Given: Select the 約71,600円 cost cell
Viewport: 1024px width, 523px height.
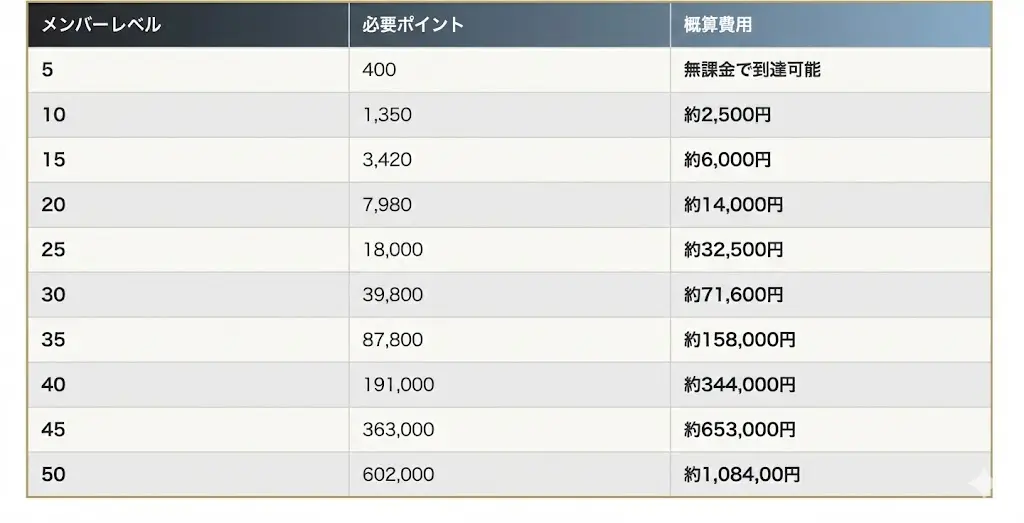Looking at the screenshot, I should pyautogui.click(x=733, y=295).
